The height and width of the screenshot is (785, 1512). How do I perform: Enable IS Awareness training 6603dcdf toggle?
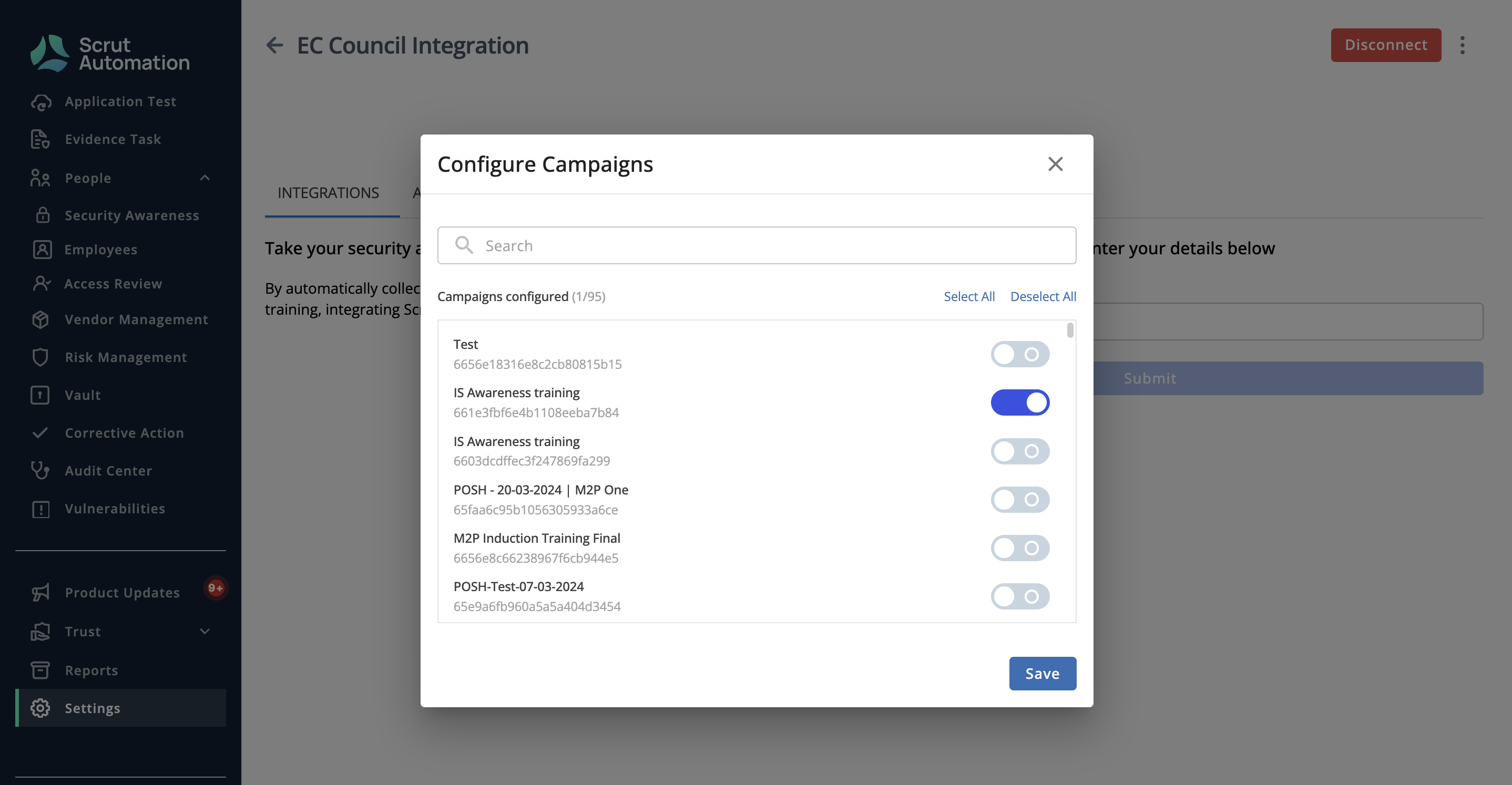pyautogui.click(x=1020, y=451)
